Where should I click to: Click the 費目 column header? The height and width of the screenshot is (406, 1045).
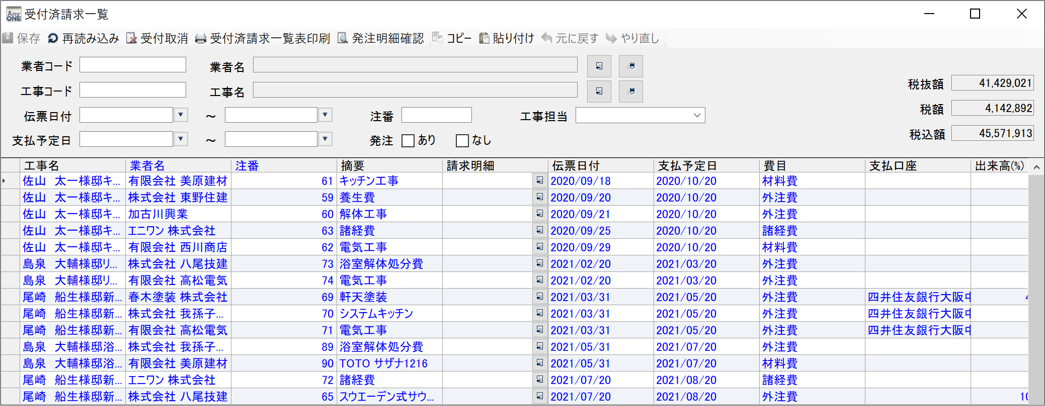tap(812, 165)
